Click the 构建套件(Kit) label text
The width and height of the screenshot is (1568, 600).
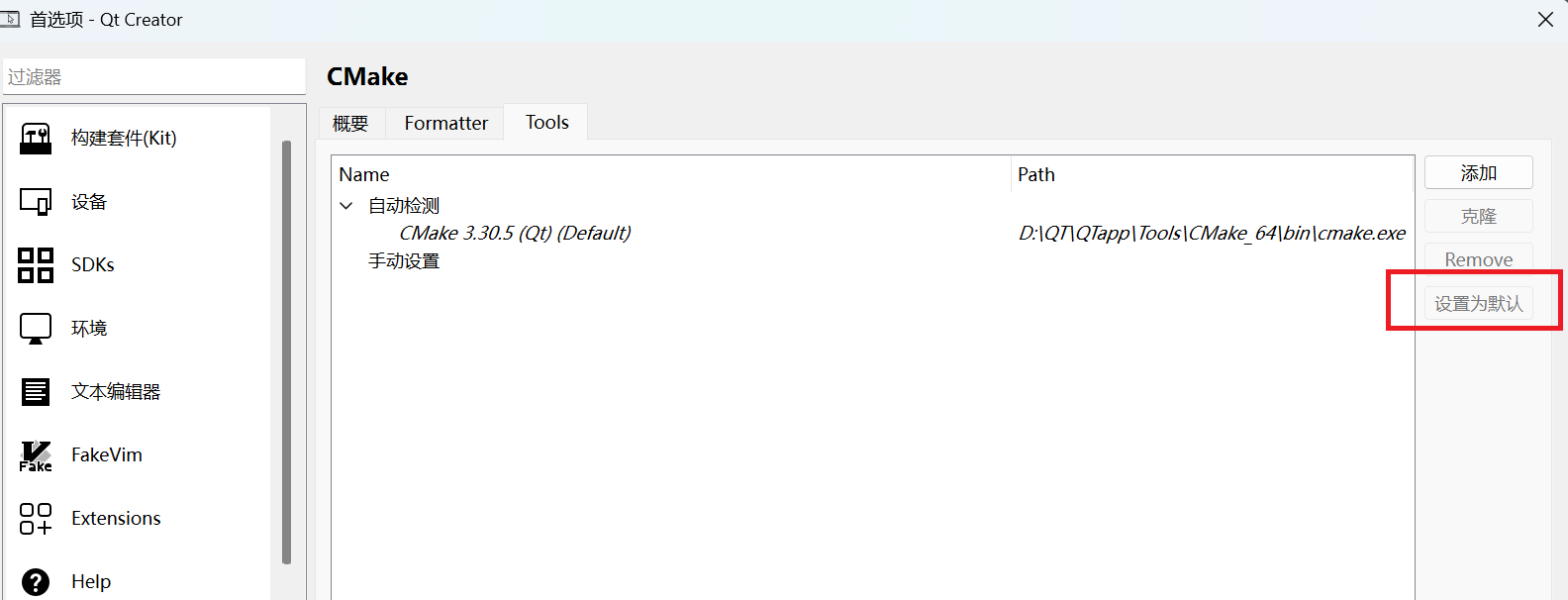click(124, 139)
